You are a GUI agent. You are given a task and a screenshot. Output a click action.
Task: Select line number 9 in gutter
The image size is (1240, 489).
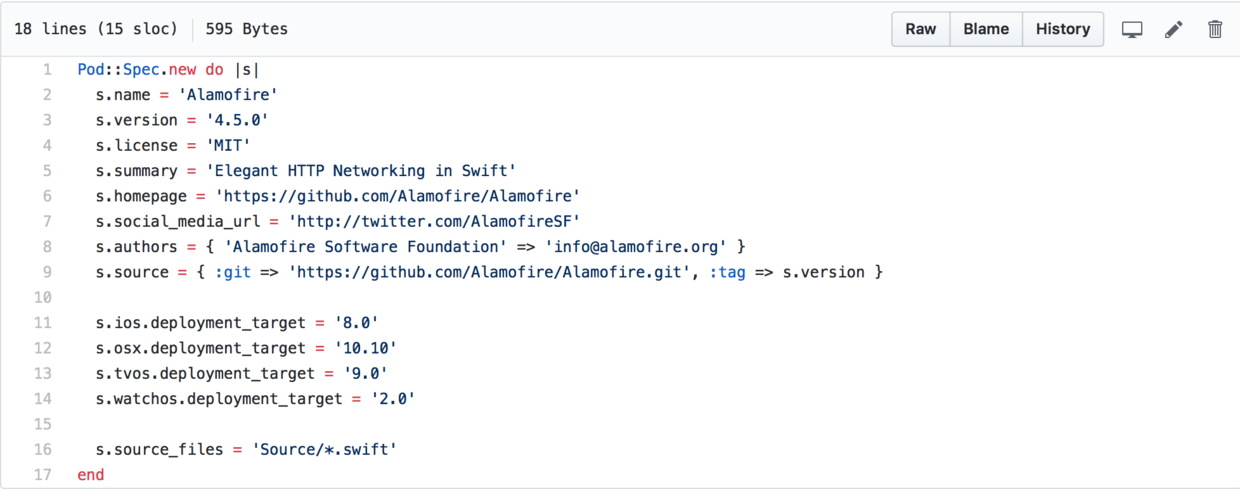coord(47,272)
